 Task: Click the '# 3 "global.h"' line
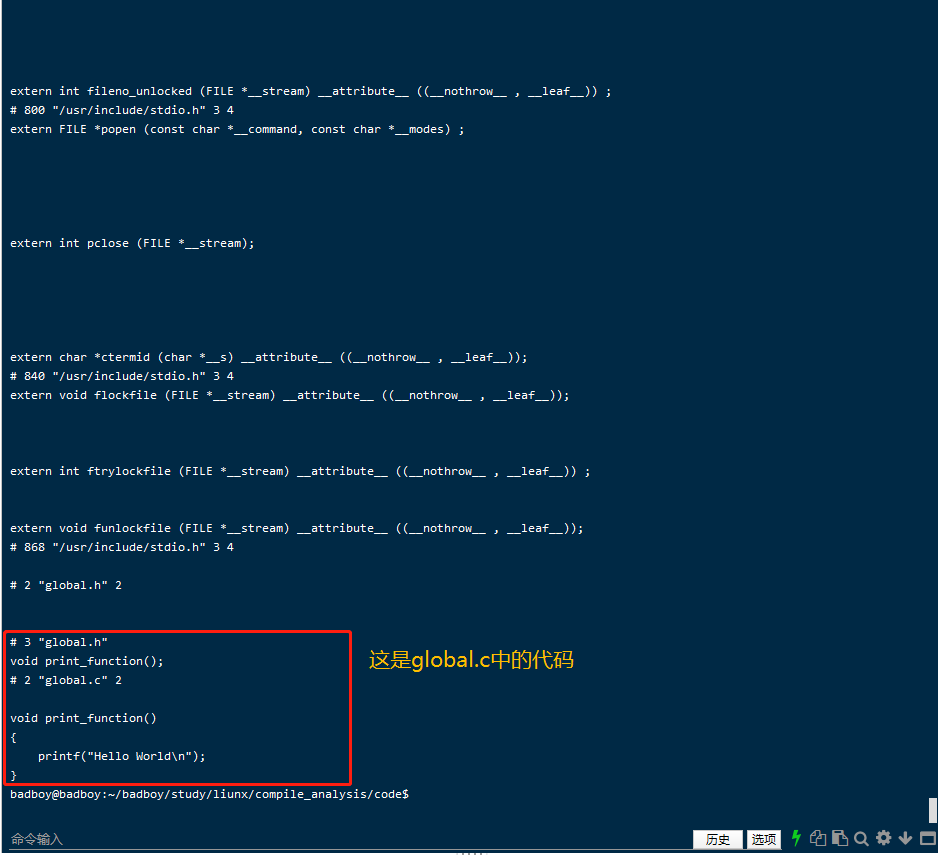[x=59, y=642]
